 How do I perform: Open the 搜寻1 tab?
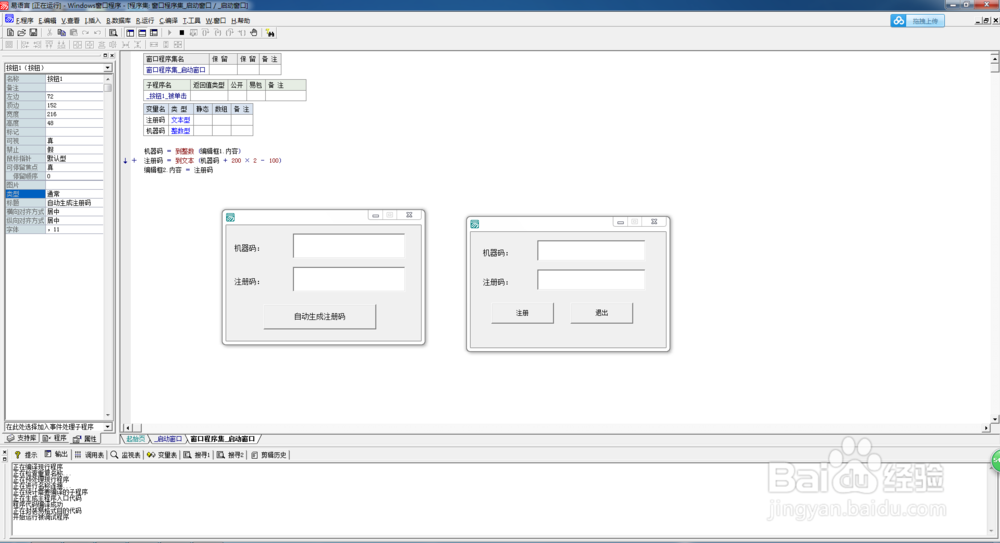click(196, 455)
